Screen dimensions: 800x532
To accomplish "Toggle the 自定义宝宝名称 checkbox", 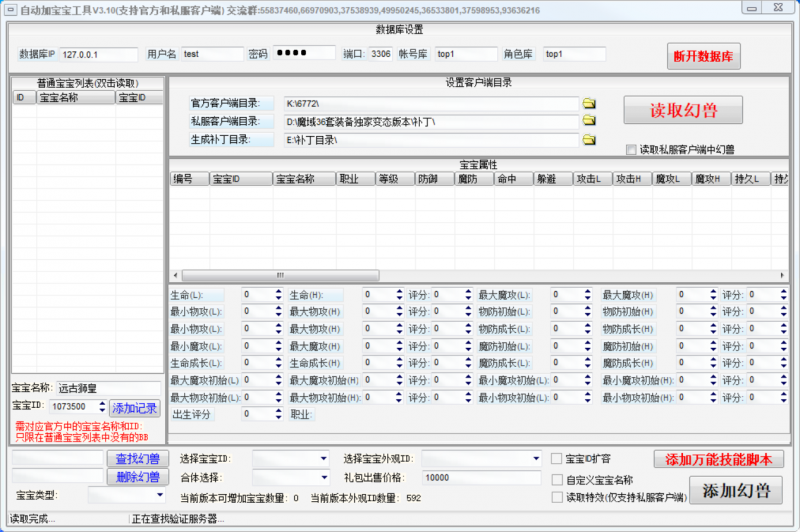I will click(557, 480).
